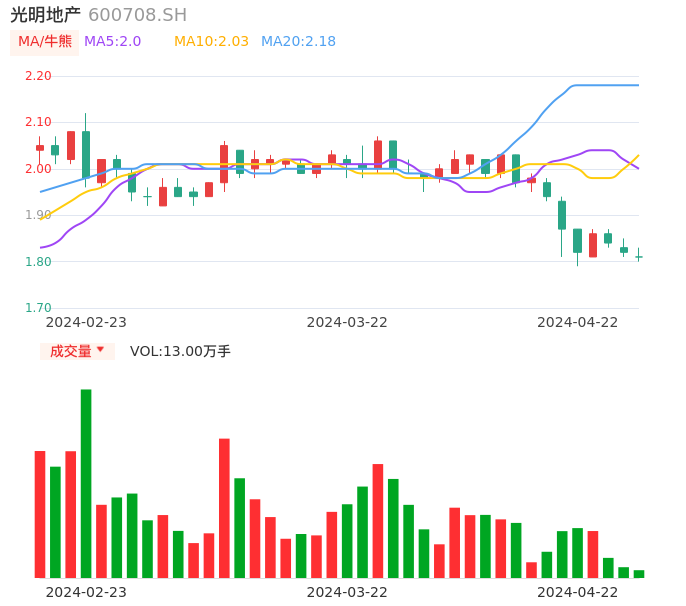This screenshot has width=686, height=606.
Task: Click the VOL:13.00万手 volume readout
Action: 180,351
